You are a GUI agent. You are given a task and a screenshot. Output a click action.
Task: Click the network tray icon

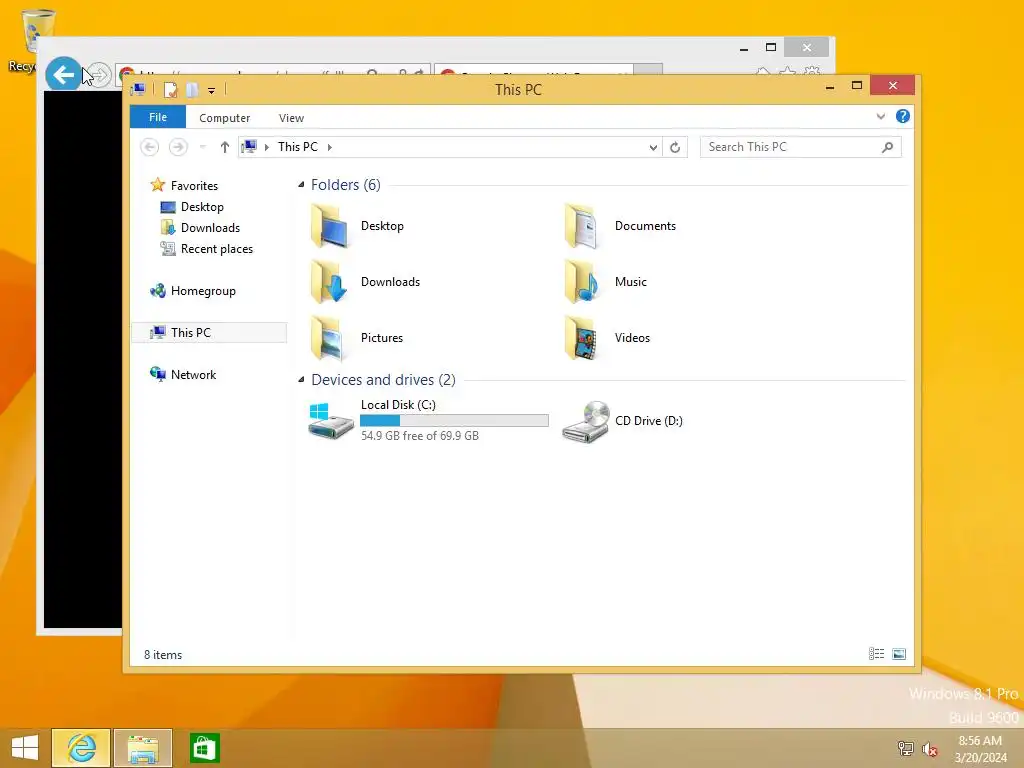[x=905, y=748]
